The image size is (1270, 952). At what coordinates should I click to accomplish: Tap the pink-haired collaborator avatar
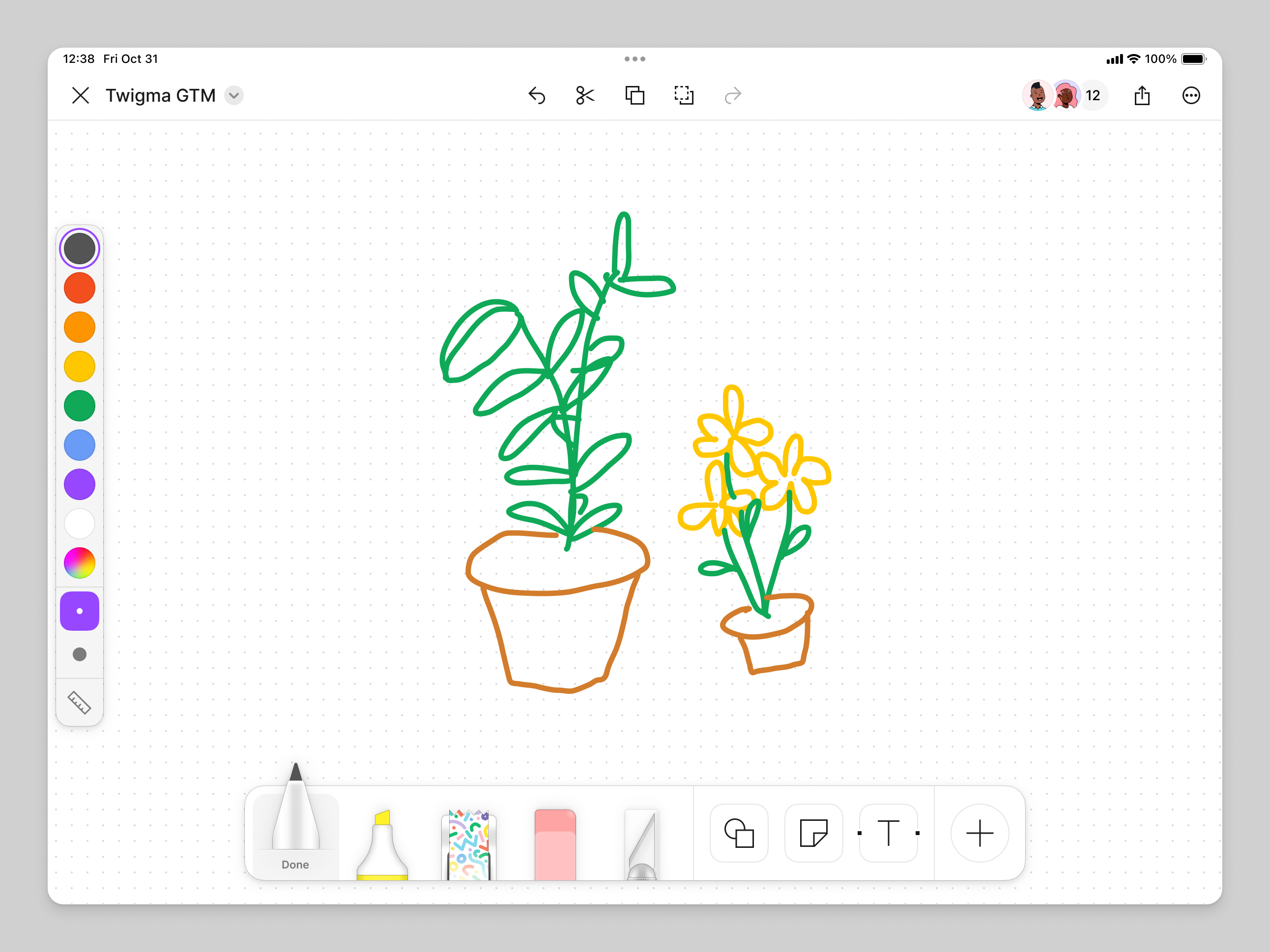1066,95
